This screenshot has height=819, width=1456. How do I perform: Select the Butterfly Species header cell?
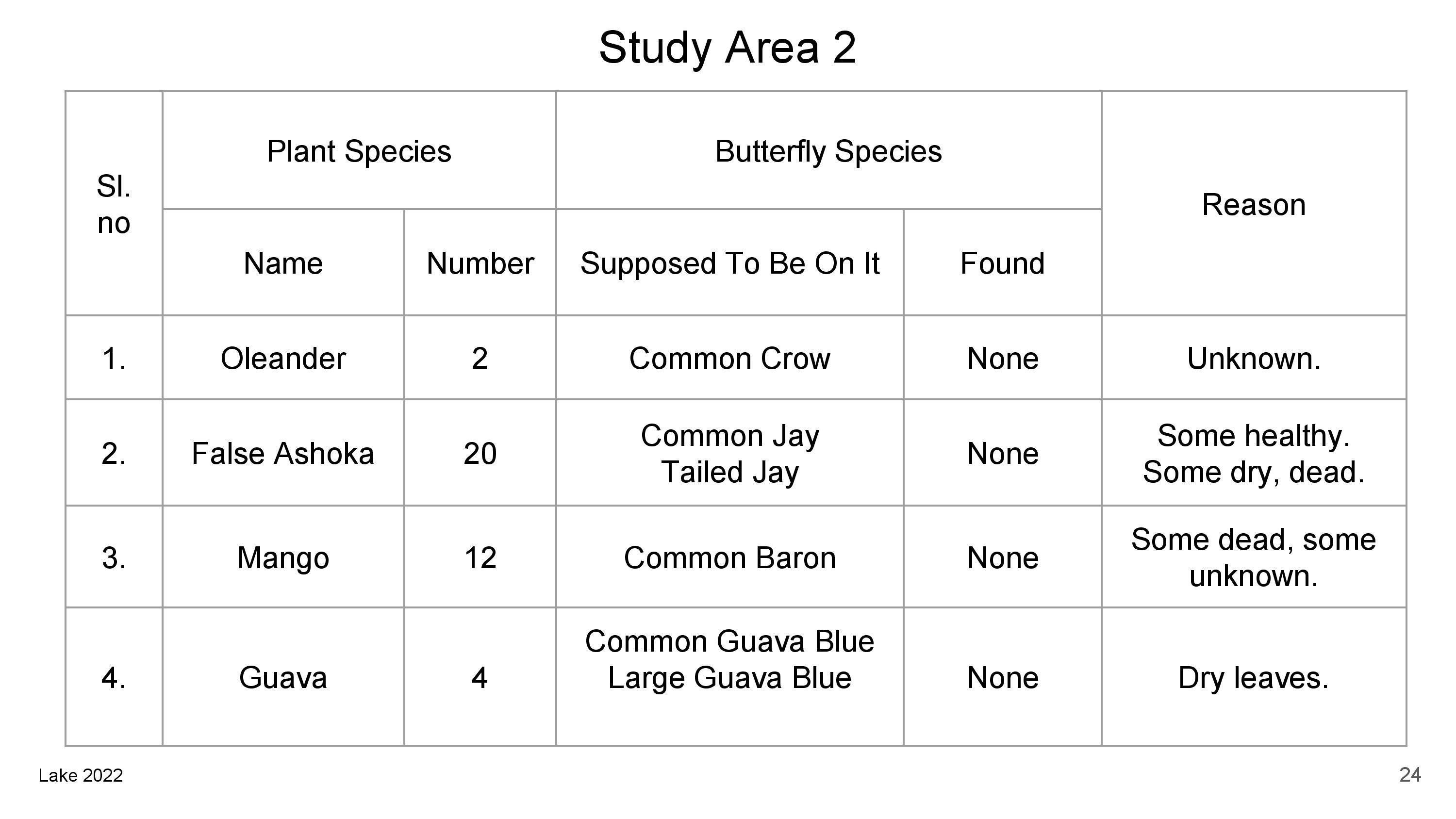point(828,151)
